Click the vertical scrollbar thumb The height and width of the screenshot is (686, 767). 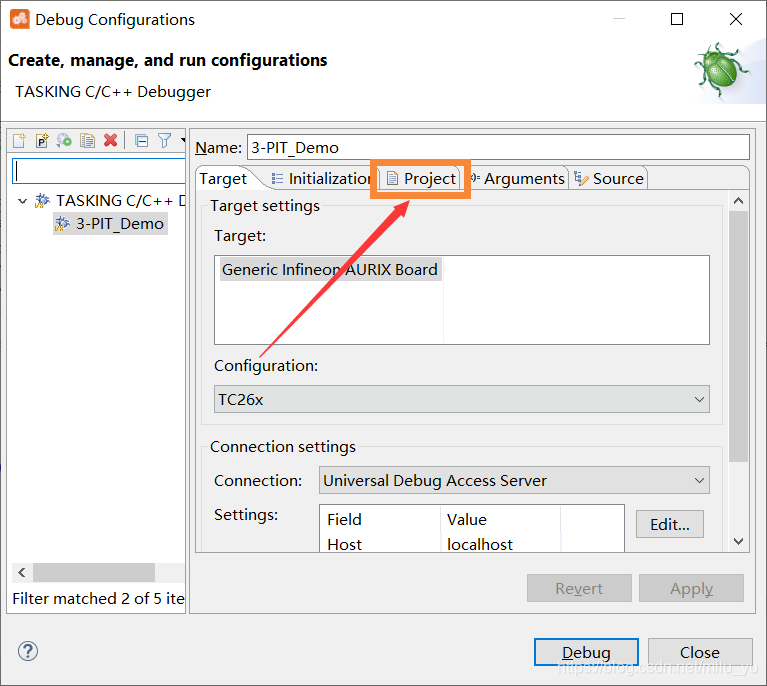pos(739,336)
